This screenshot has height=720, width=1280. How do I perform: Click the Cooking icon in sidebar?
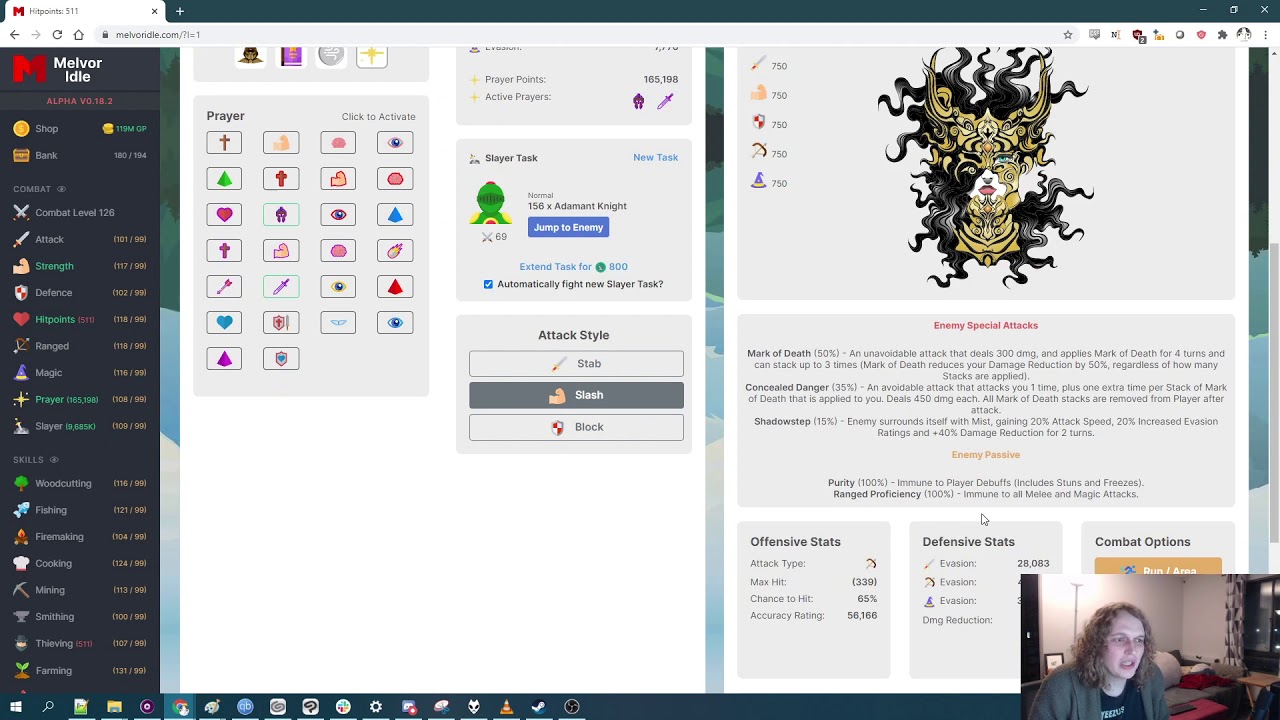coord(21,563)
